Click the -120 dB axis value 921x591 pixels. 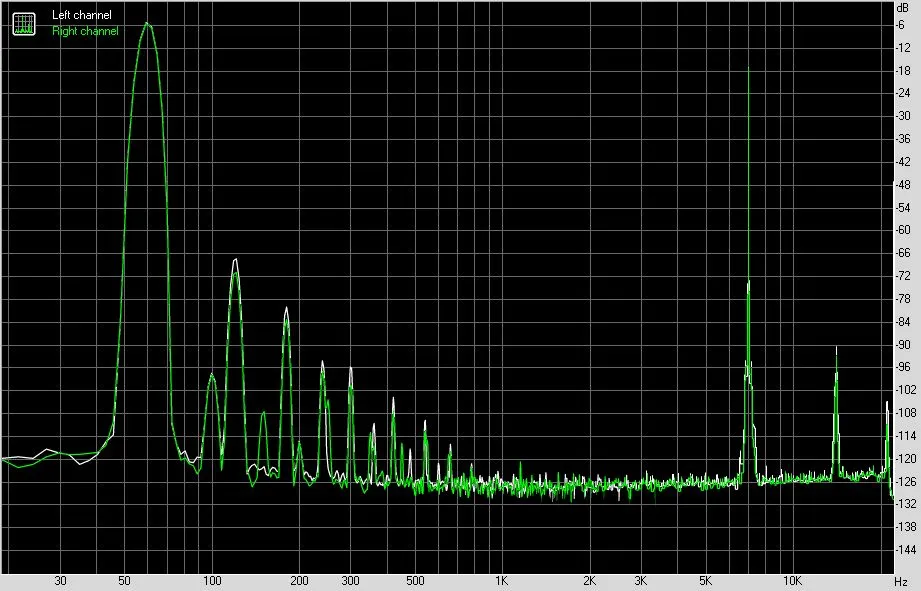(905, 459)
